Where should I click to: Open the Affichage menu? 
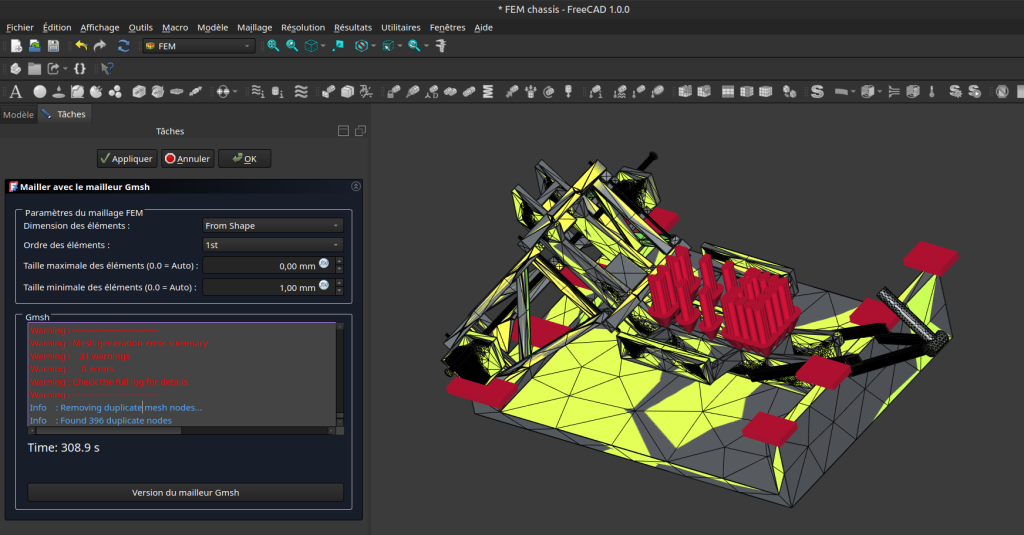click(99, 27)
